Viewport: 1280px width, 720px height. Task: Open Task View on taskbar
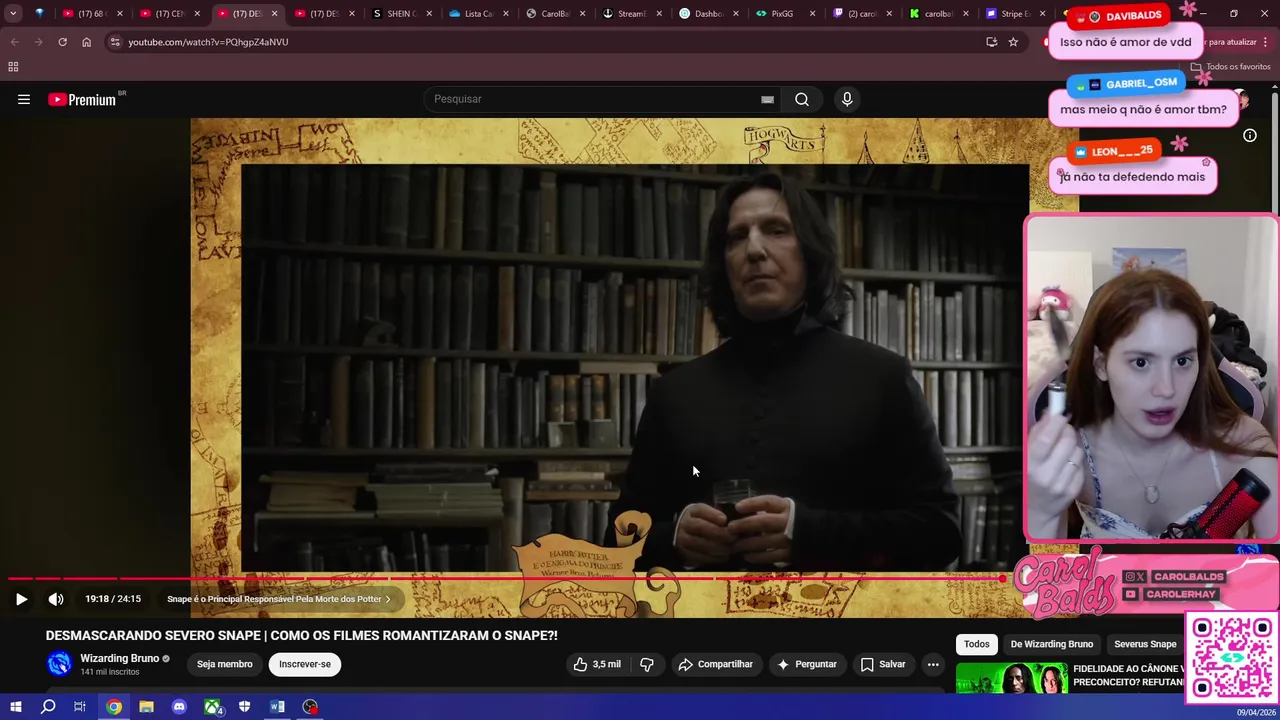[80, 707]
